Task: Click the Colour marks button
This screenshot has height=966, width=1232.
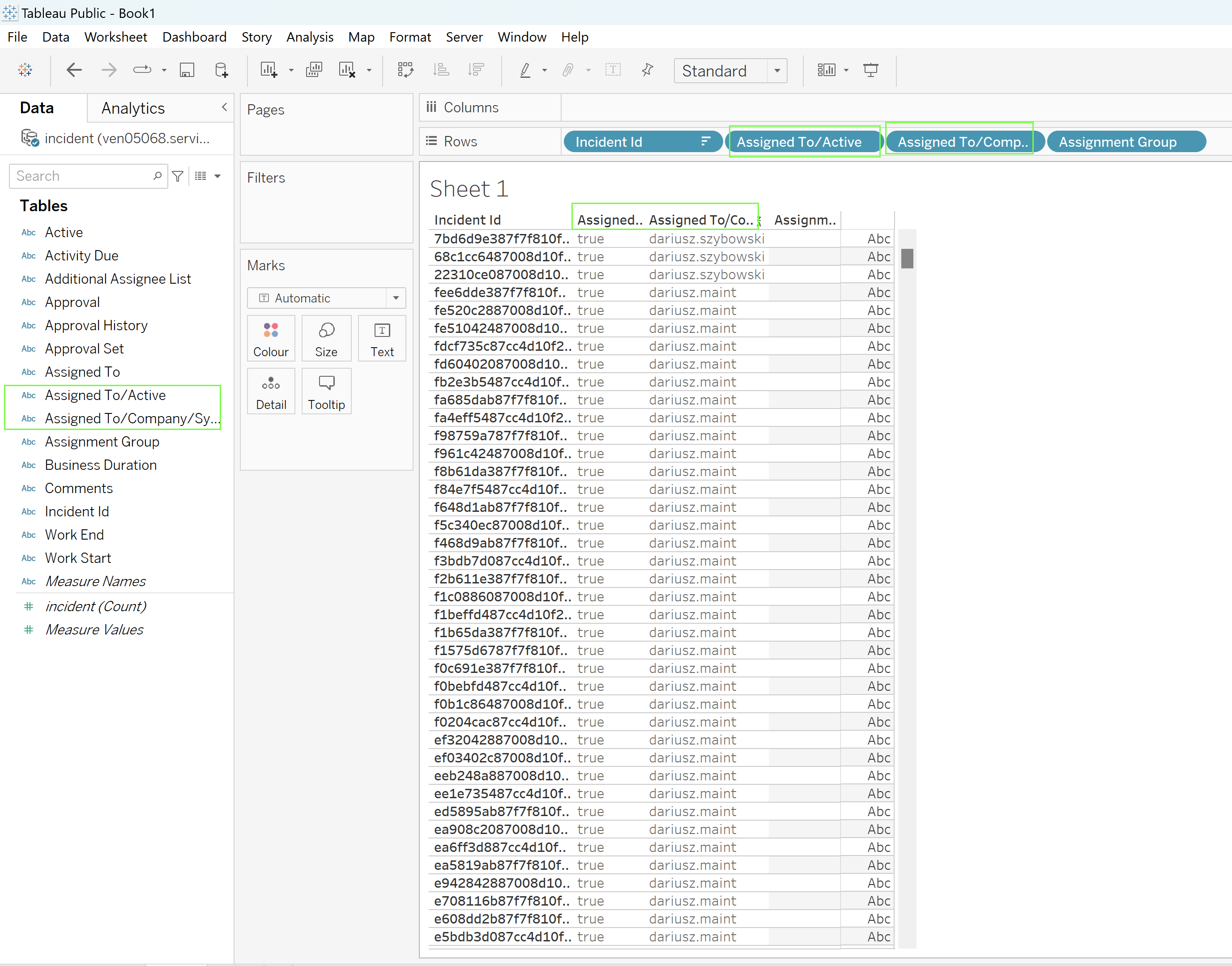Action: pos(271,339)
